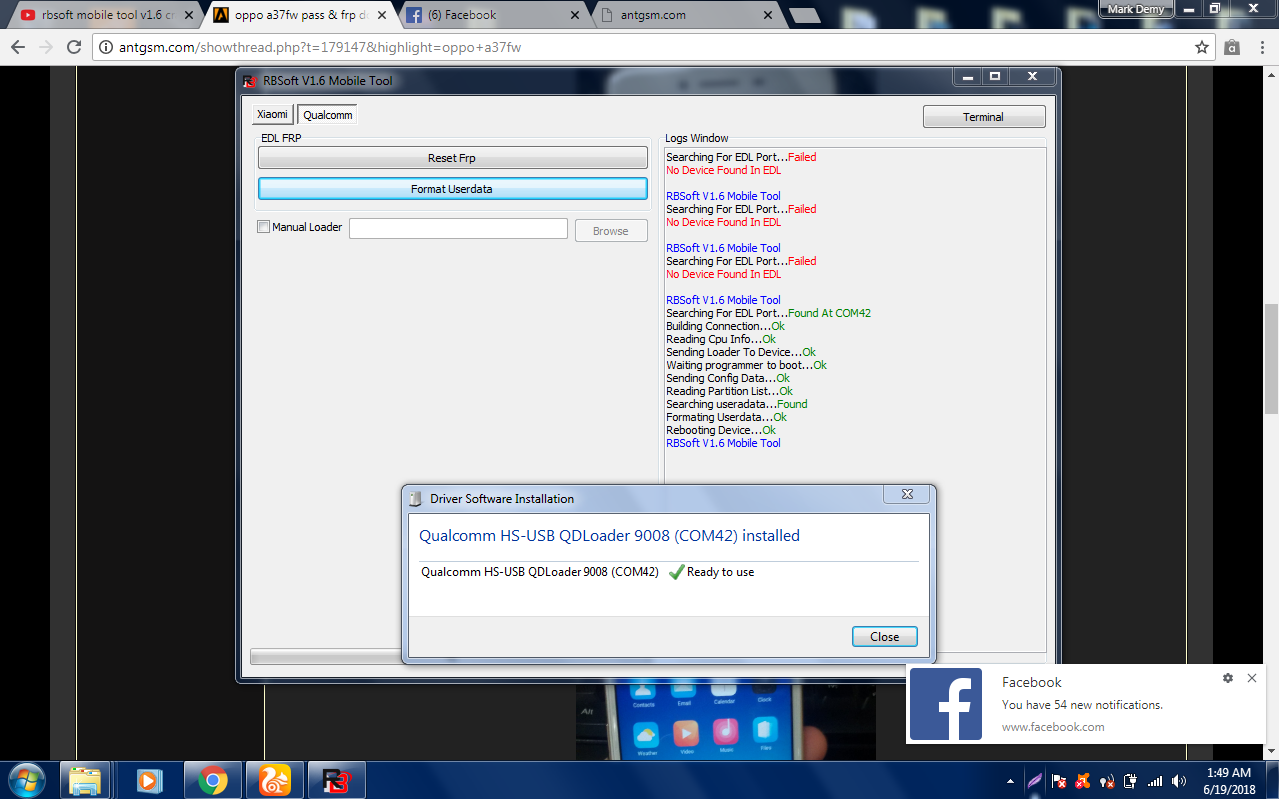Click the 'Rebooting Device...Ok' log line
Screen dimensions: 1279x799
pyautogui.click(x=721, y=430)
